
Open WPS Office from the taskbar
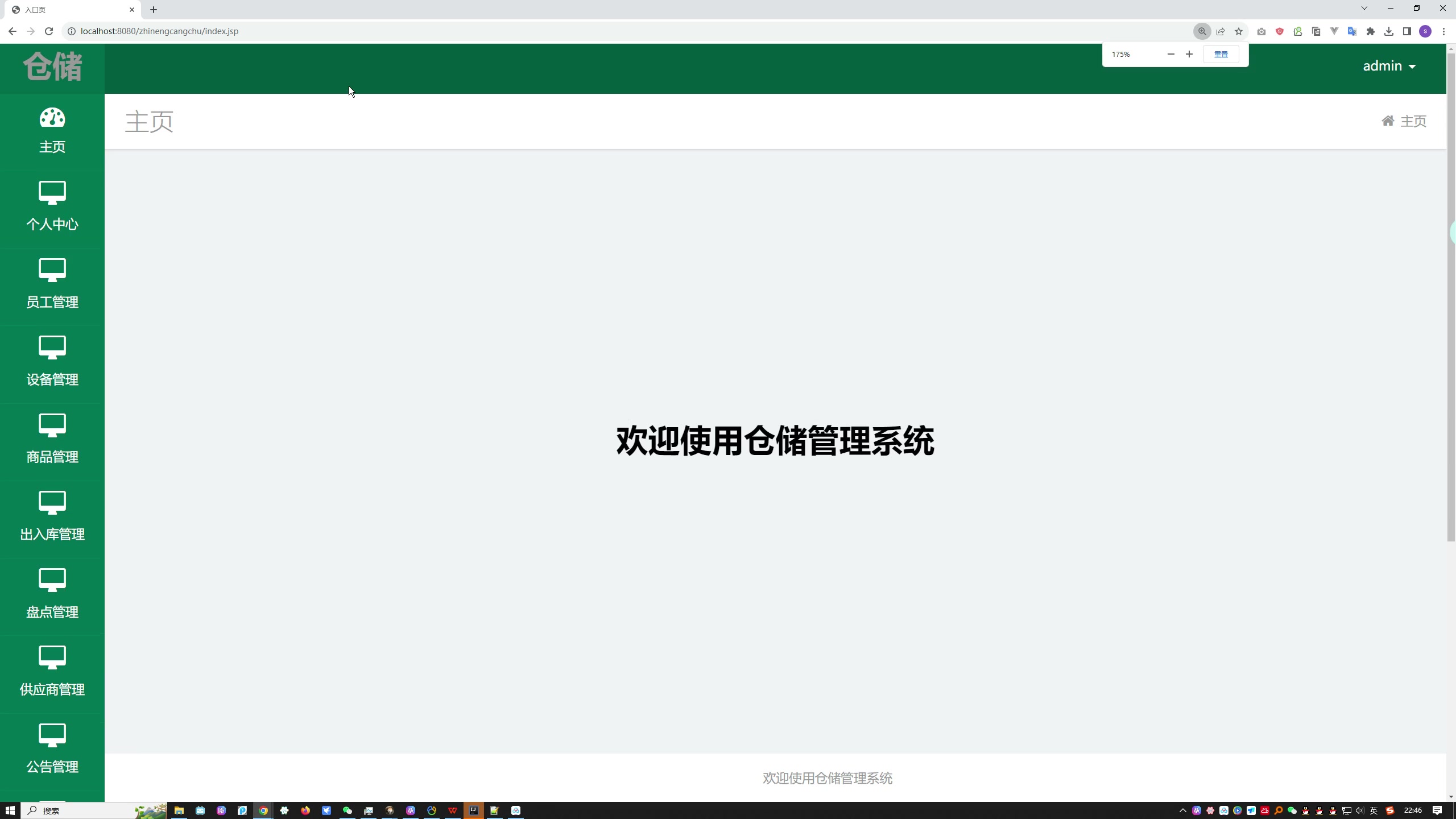point(453,810)
